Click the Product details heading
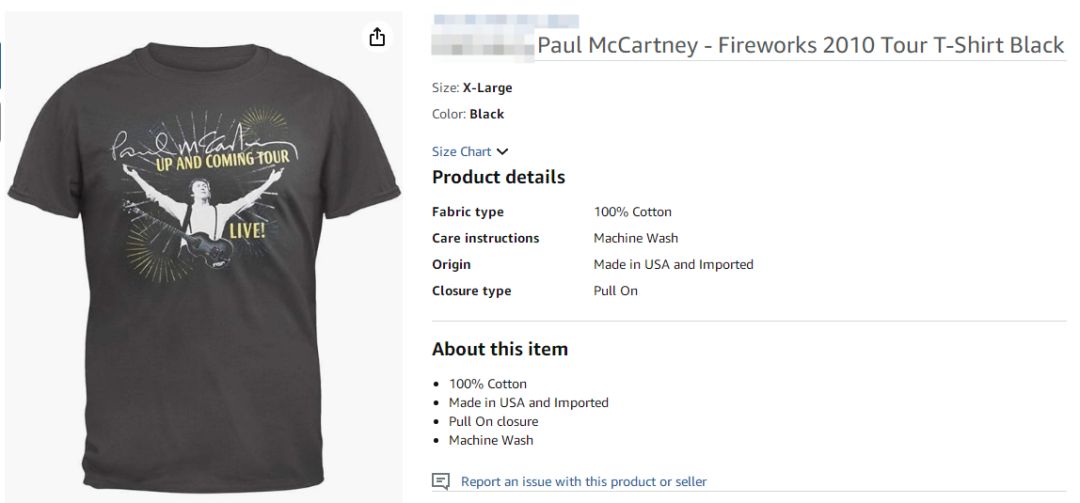1080x503 pixels. click(x=498, y=177)
